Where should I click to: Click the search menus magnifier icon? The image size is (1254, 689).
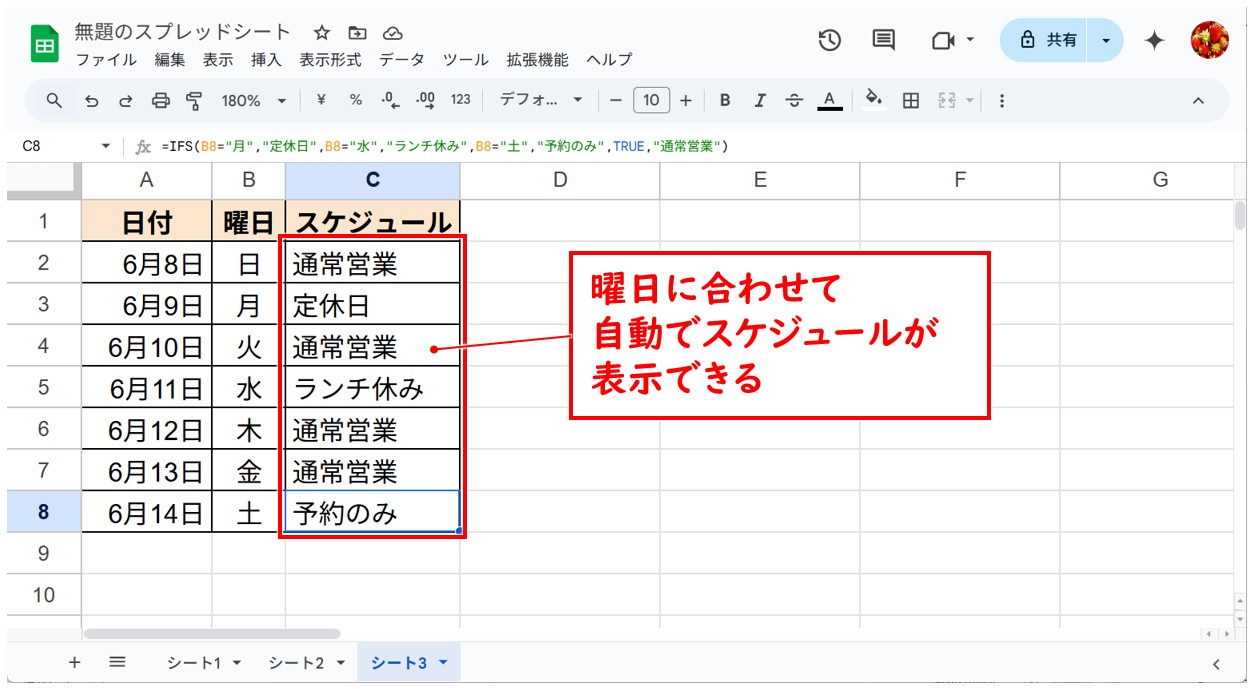click(55, 100)
